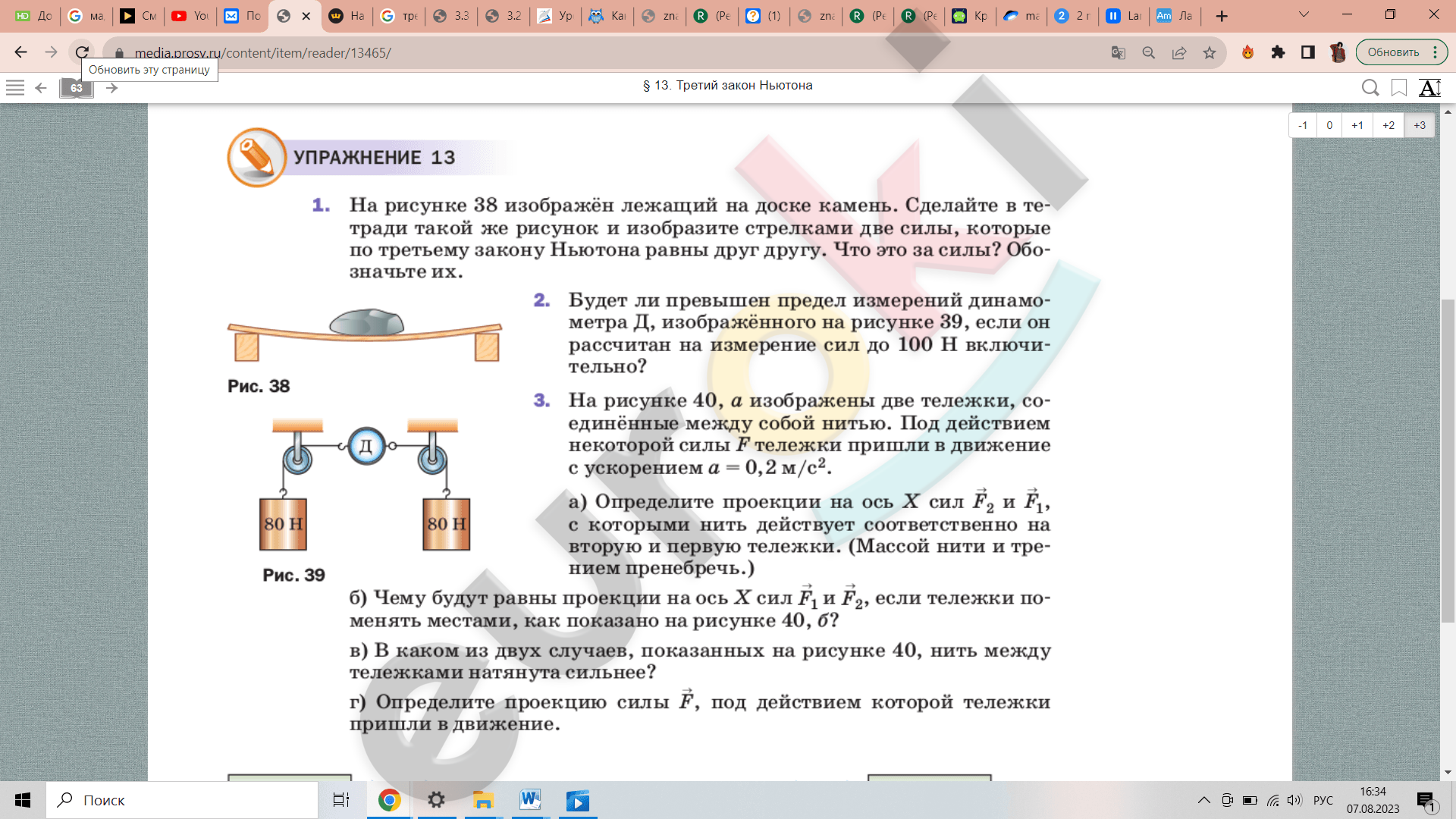The height and width of the screenshot is (819, 1456).
Task: Click the page vertical scrollbar thumb
Action: [x=1448, y=461]
